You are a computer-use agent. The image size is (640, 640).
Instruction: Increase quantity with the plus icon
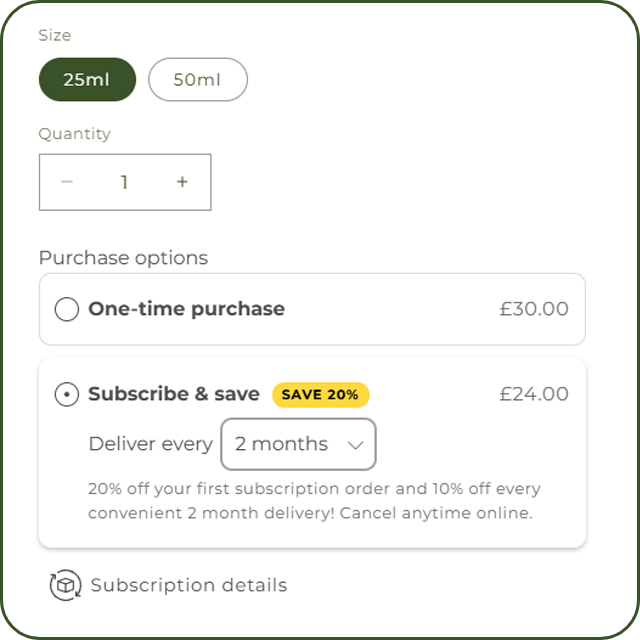182,182
